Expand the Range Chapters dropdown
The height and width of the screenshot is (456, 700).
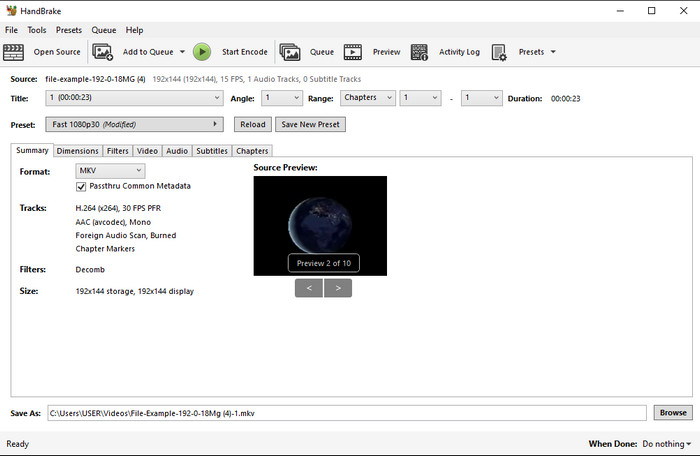coord(366,98)
